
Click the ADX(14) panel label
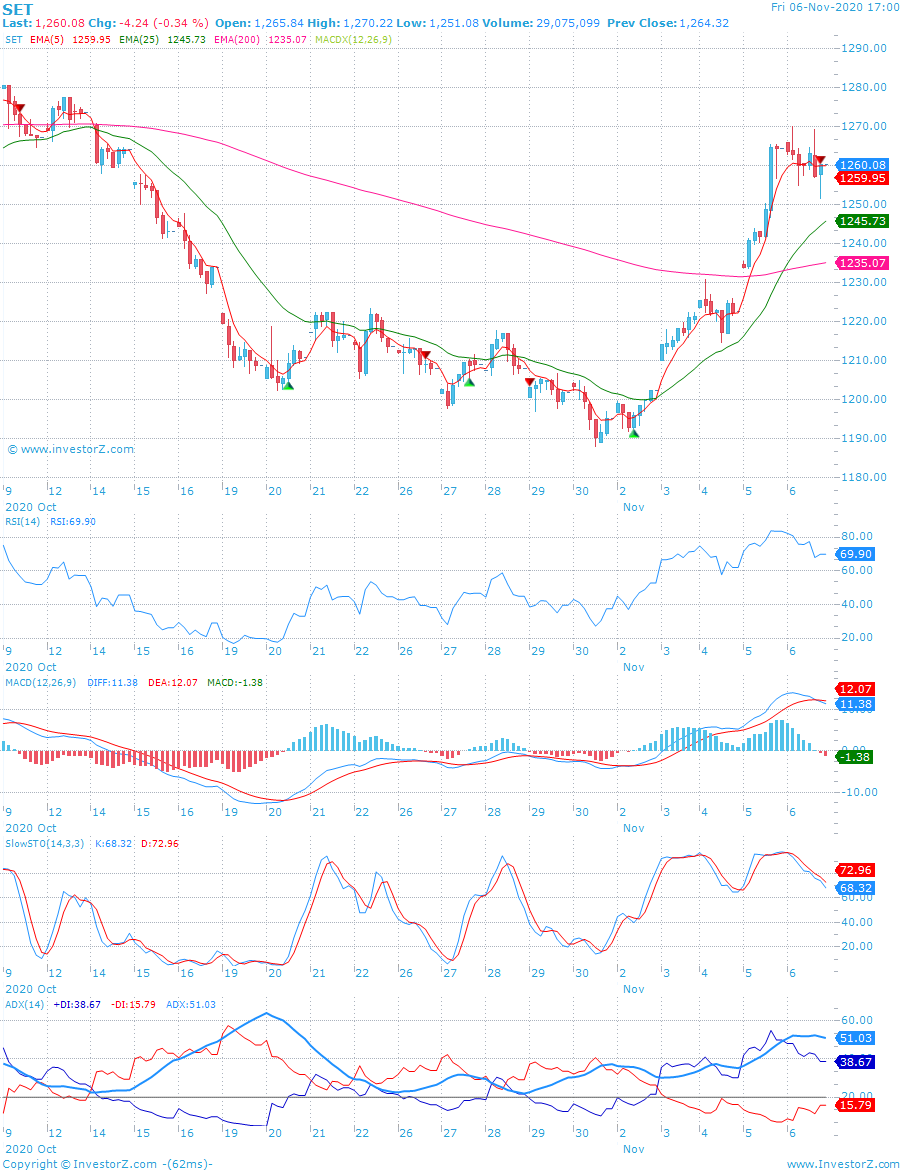pos(24,1004)
